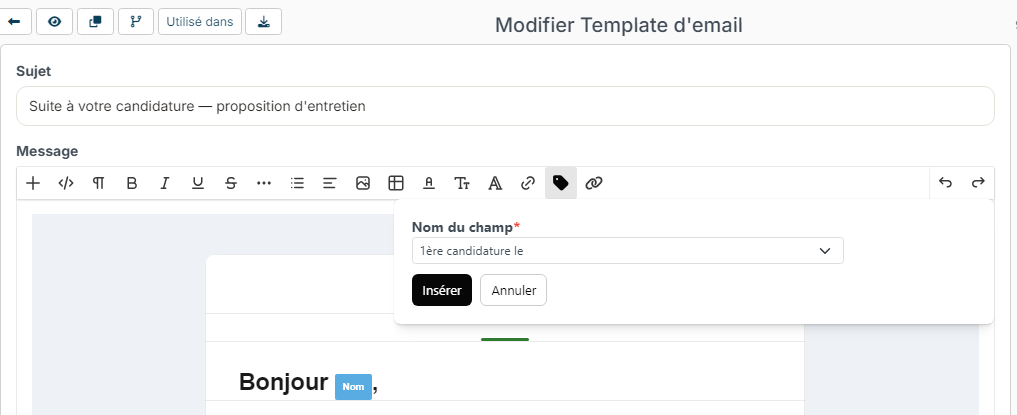Insert an image from the toolbar
The height and width of the screenshot is (415, 1017).
pyautogui.click(x=363, y=184)
